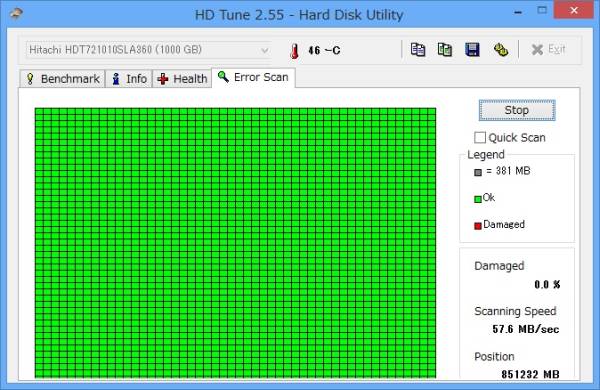Click the Exit button
Image resolution: width=600 pixels, height=390 pixels.
[548, 49]
